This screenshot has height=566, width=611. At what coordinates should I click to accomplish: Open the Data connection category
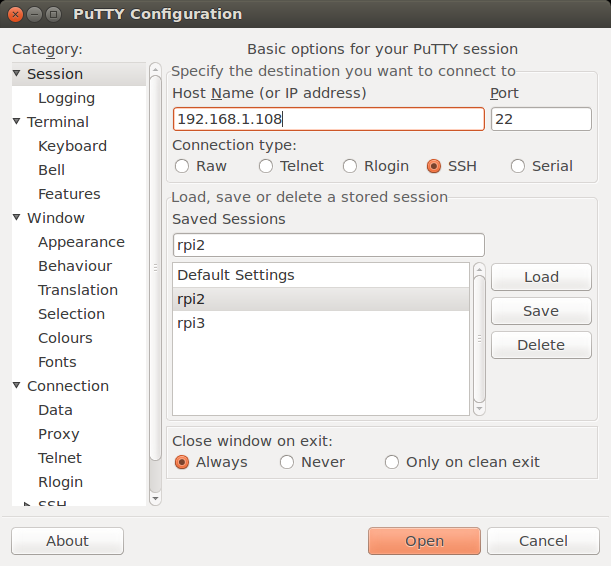55,410
